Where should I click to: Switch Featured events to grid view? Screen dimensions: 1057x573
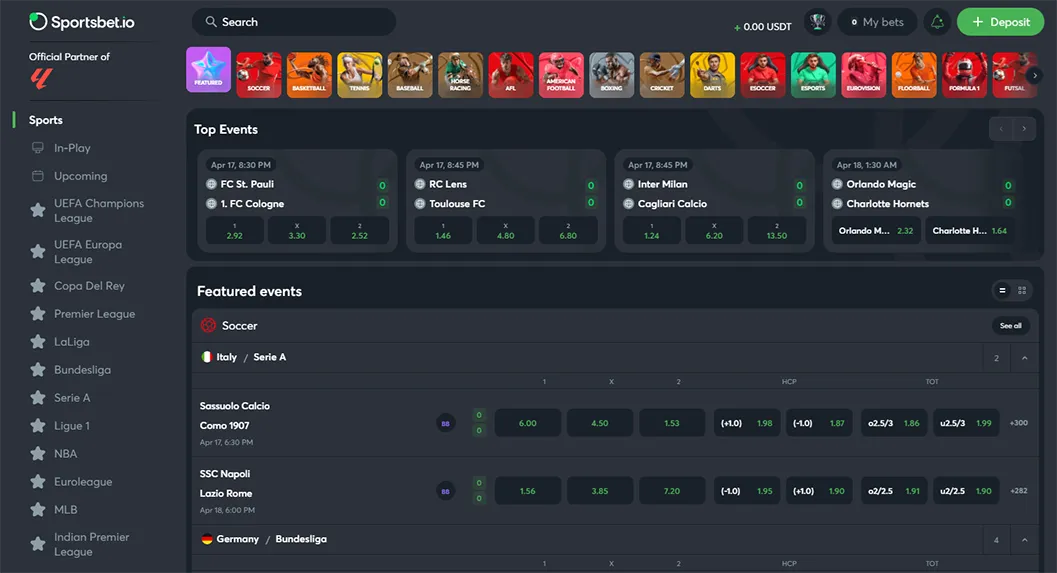coord(1022,291)
